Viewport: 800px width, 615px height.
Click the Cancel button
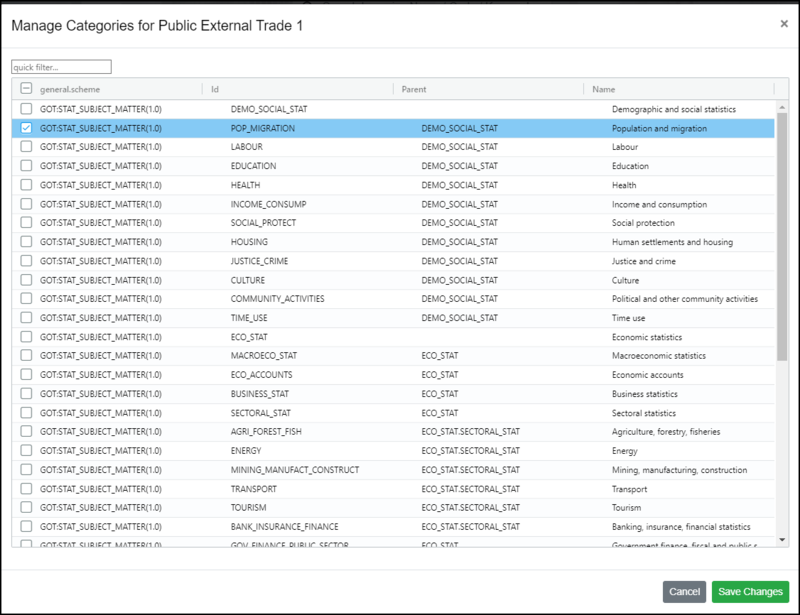tap(684, 592)
